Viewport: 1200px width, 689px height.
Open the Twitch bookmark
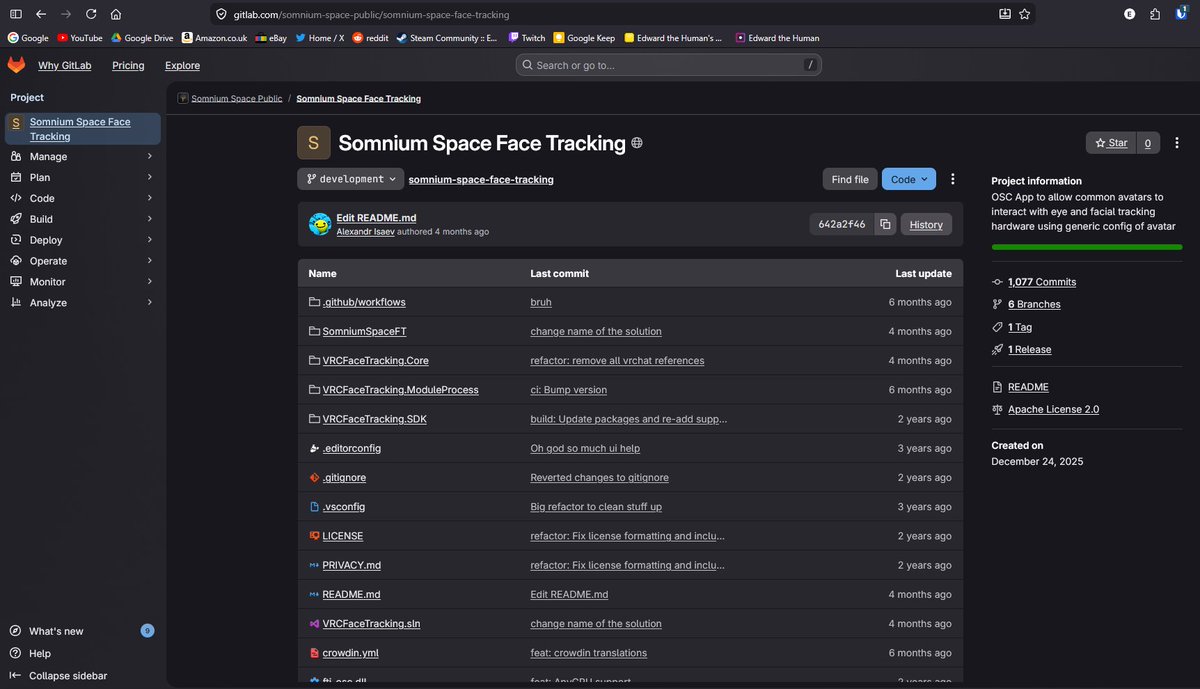[x=527, y=38]
